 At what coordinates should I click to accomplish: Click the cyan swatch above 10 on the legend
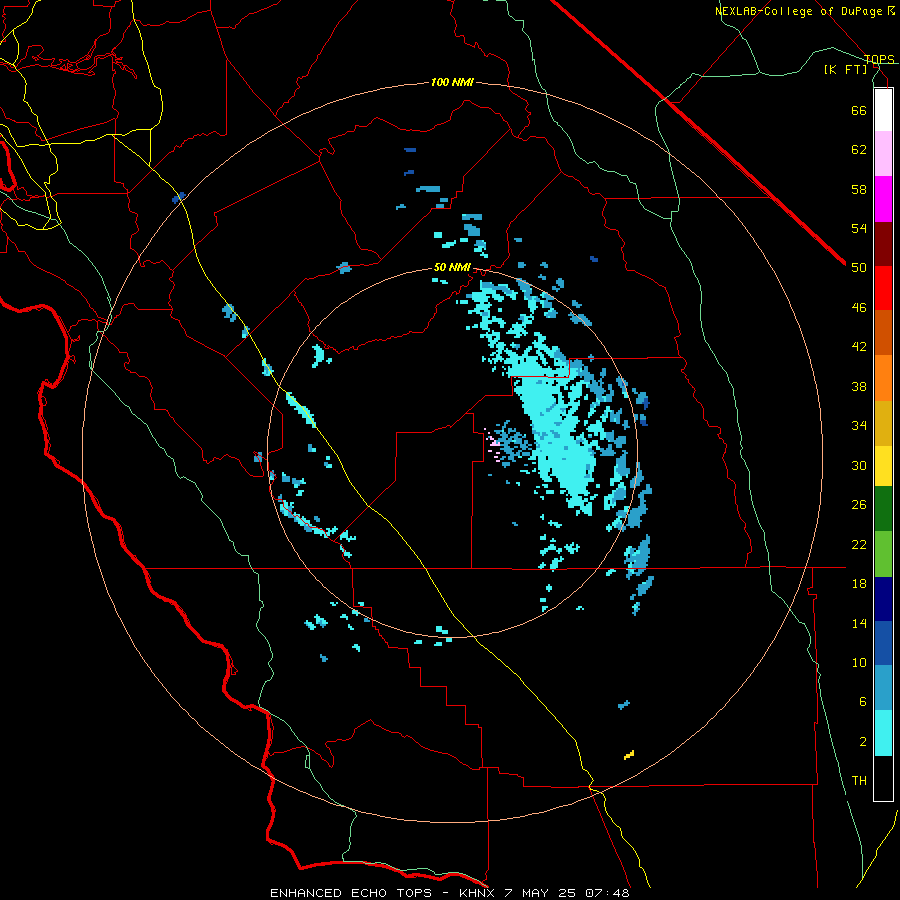(x=883, y=733)
